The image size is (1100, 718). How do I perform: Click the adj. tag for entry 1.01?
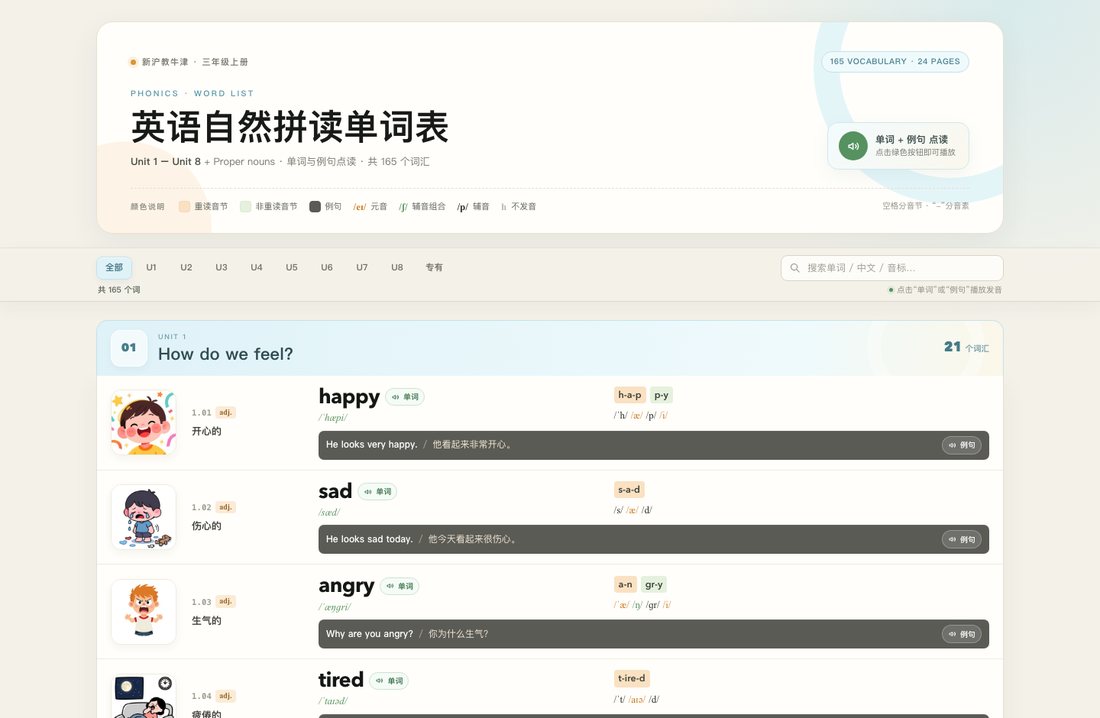point(225,413)
